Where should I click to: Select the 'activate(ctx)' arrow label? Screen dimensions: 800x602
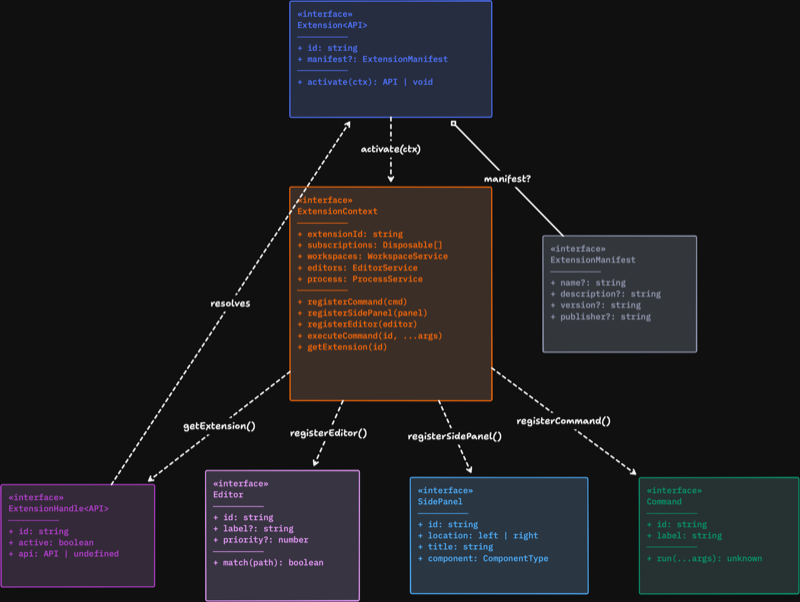click(x=390, y=149)
